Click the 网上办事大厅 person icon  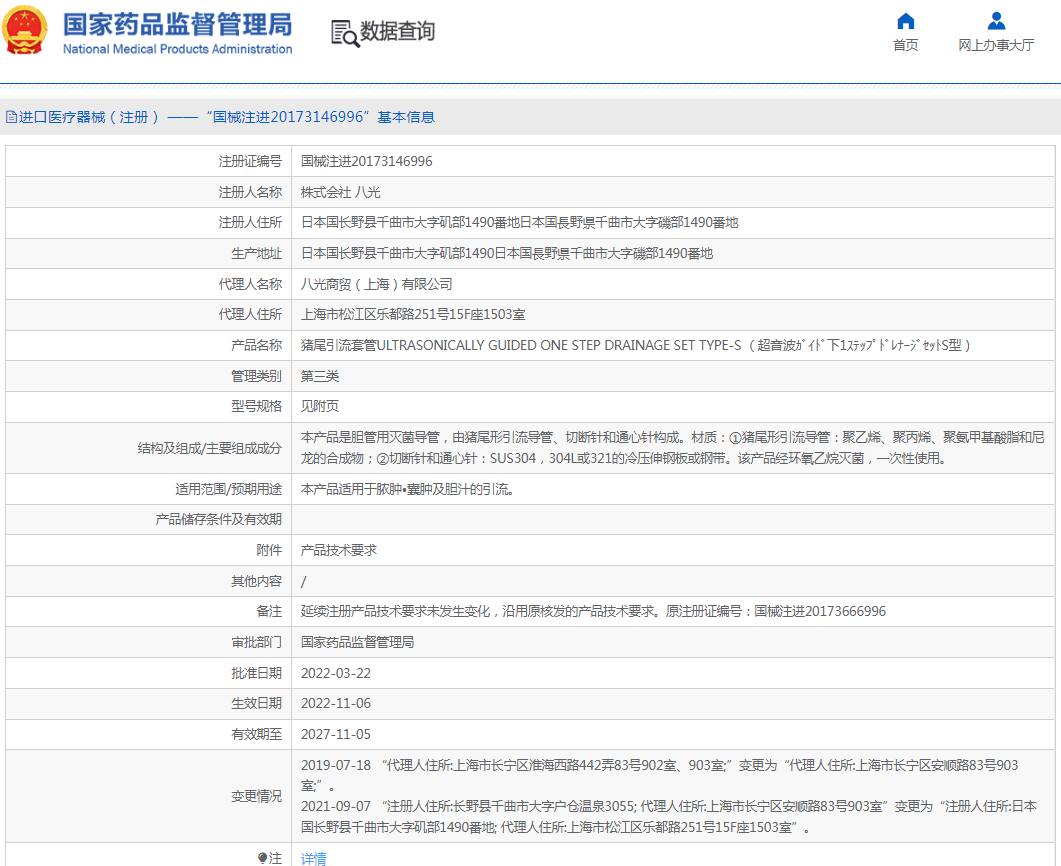tap(996, 21)
